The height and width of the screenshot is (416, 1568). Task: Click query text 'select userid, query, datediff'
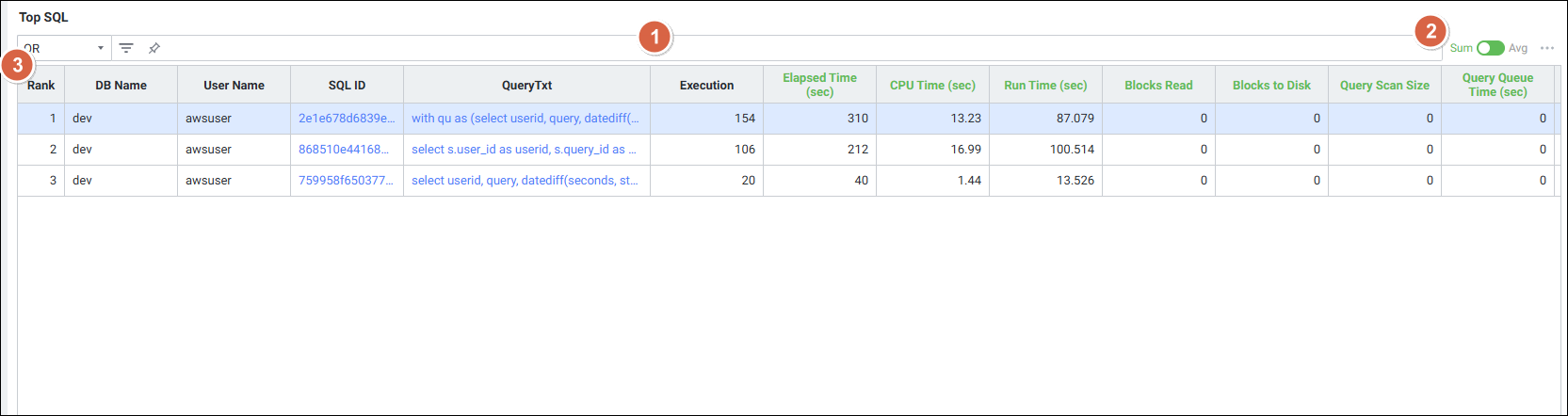pos(525,181)
